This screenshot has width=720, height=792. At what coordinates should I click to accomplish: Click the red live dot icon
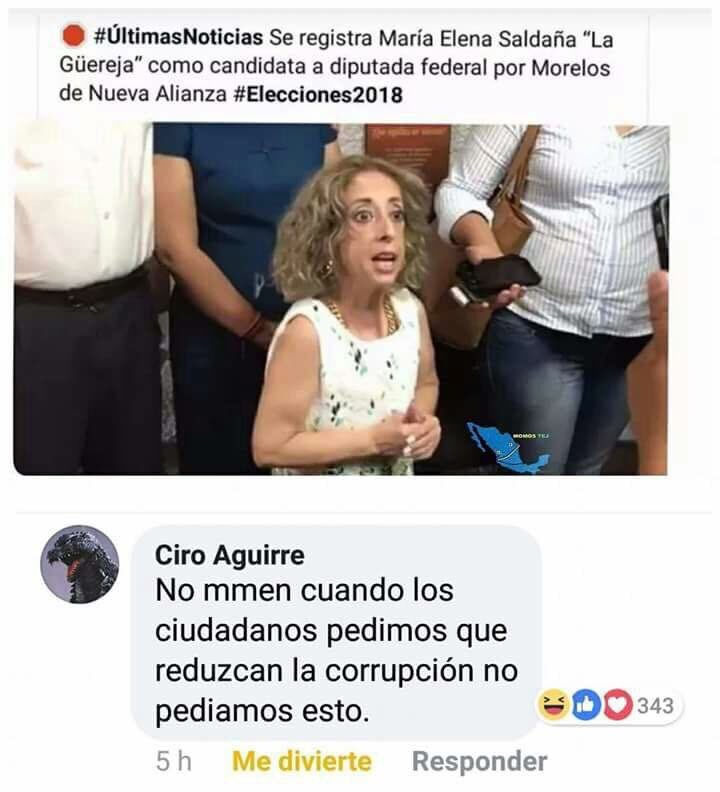[x=73, y=36]
